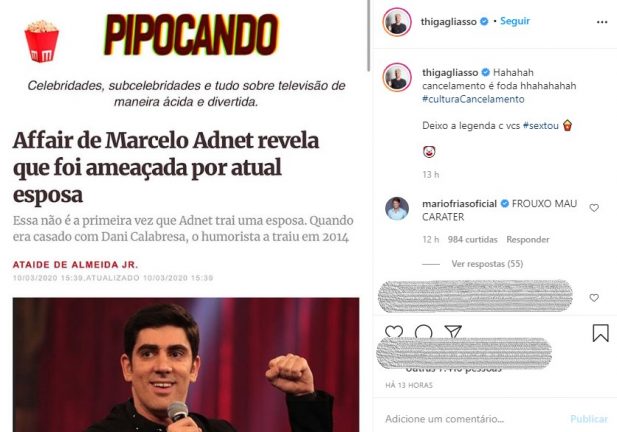Viewport: 617px width, 432px height.
Task: View 984 curtidas on comment
Action: coord(472,240)
